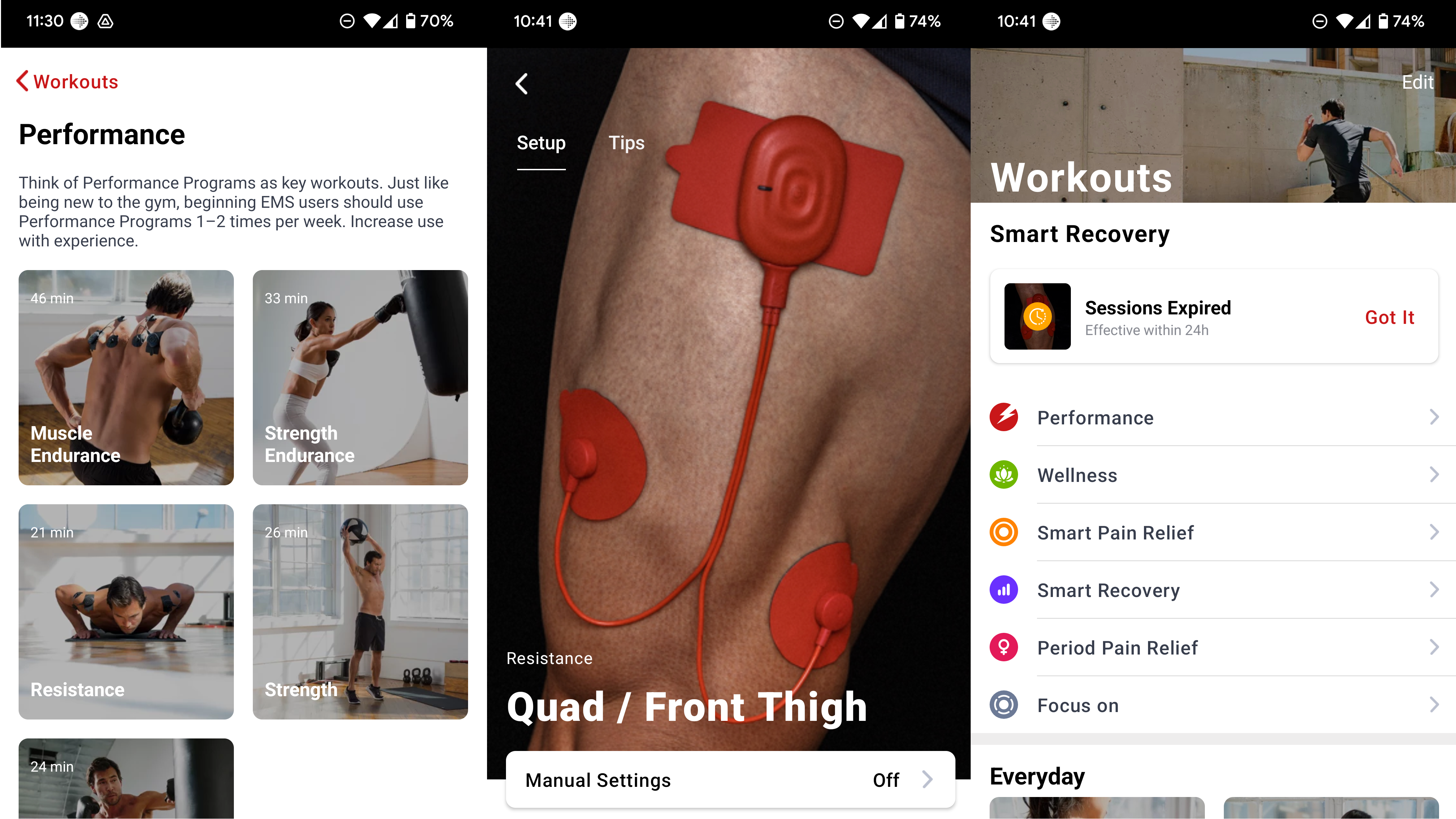Viewport: 1456px width, 819px height.
Task: Switch to the Tips tab
Action: 627,142
